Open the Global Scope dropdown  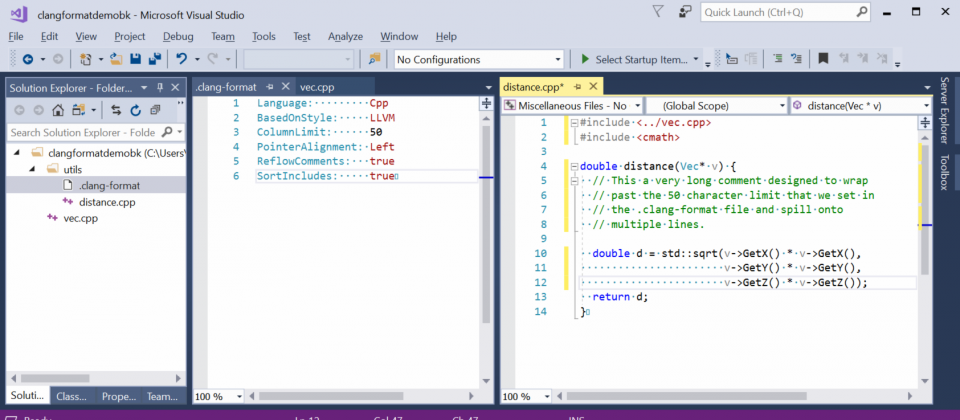click(716, 105)
